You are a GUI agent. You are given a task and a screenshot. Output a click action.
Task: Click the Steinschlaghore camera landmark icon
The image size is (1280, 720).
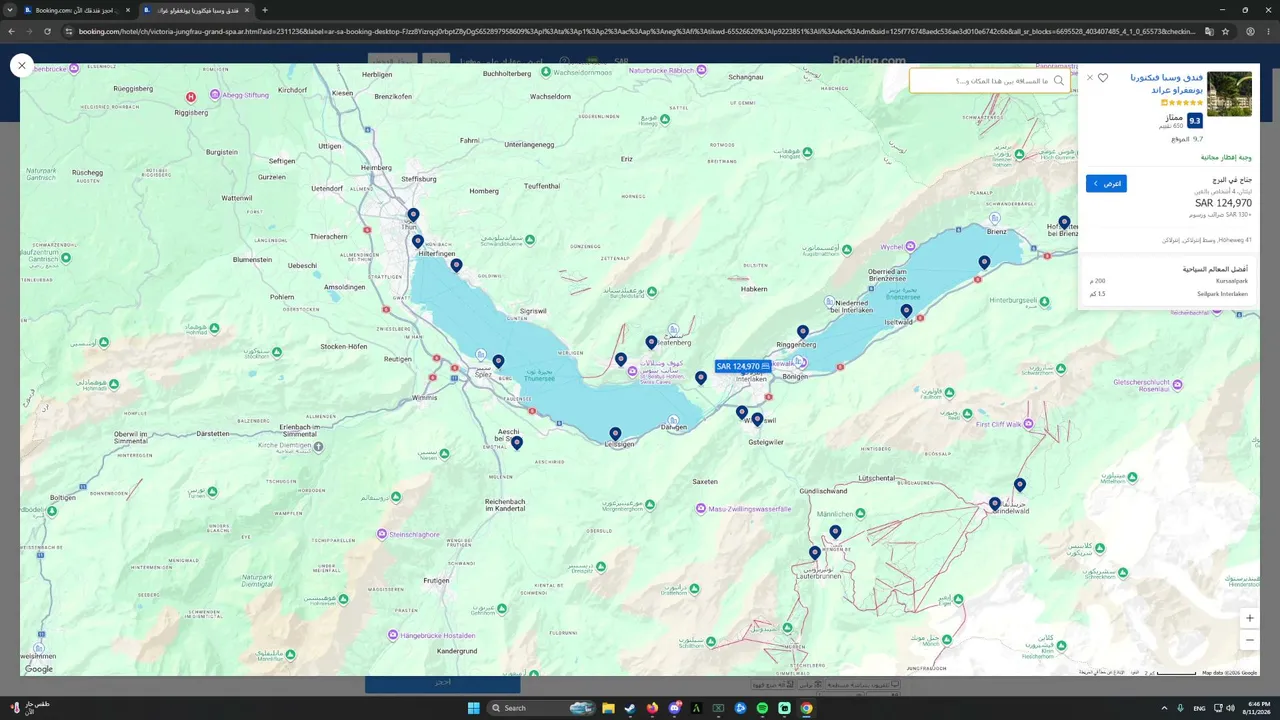[382, 535]
